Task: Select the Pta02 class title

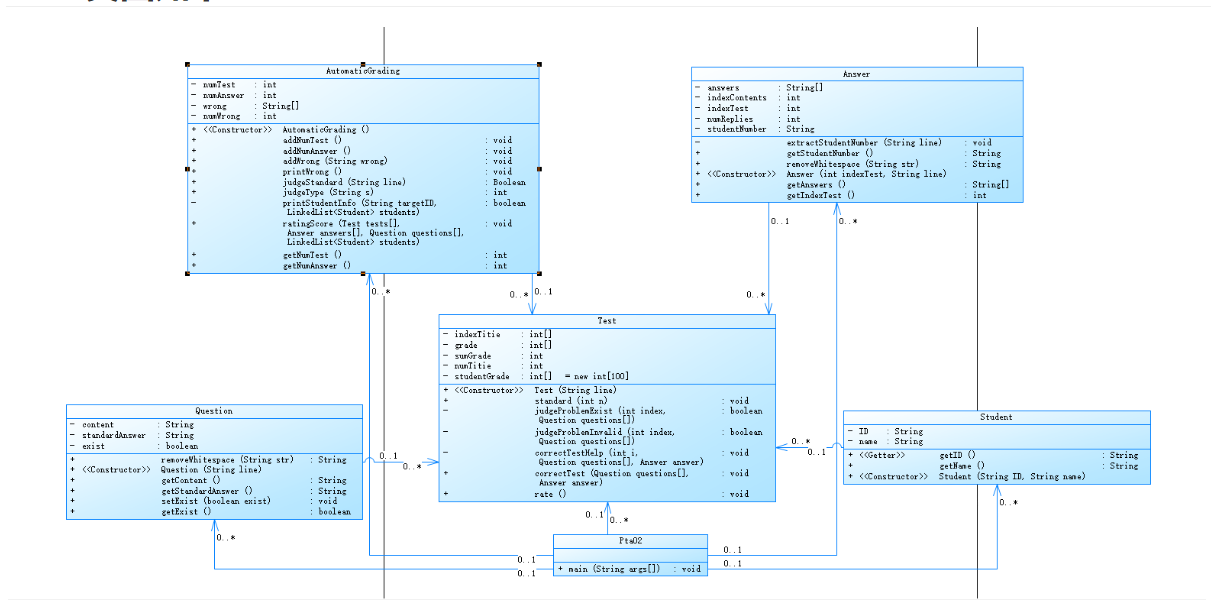Action: tap(630, 541)
